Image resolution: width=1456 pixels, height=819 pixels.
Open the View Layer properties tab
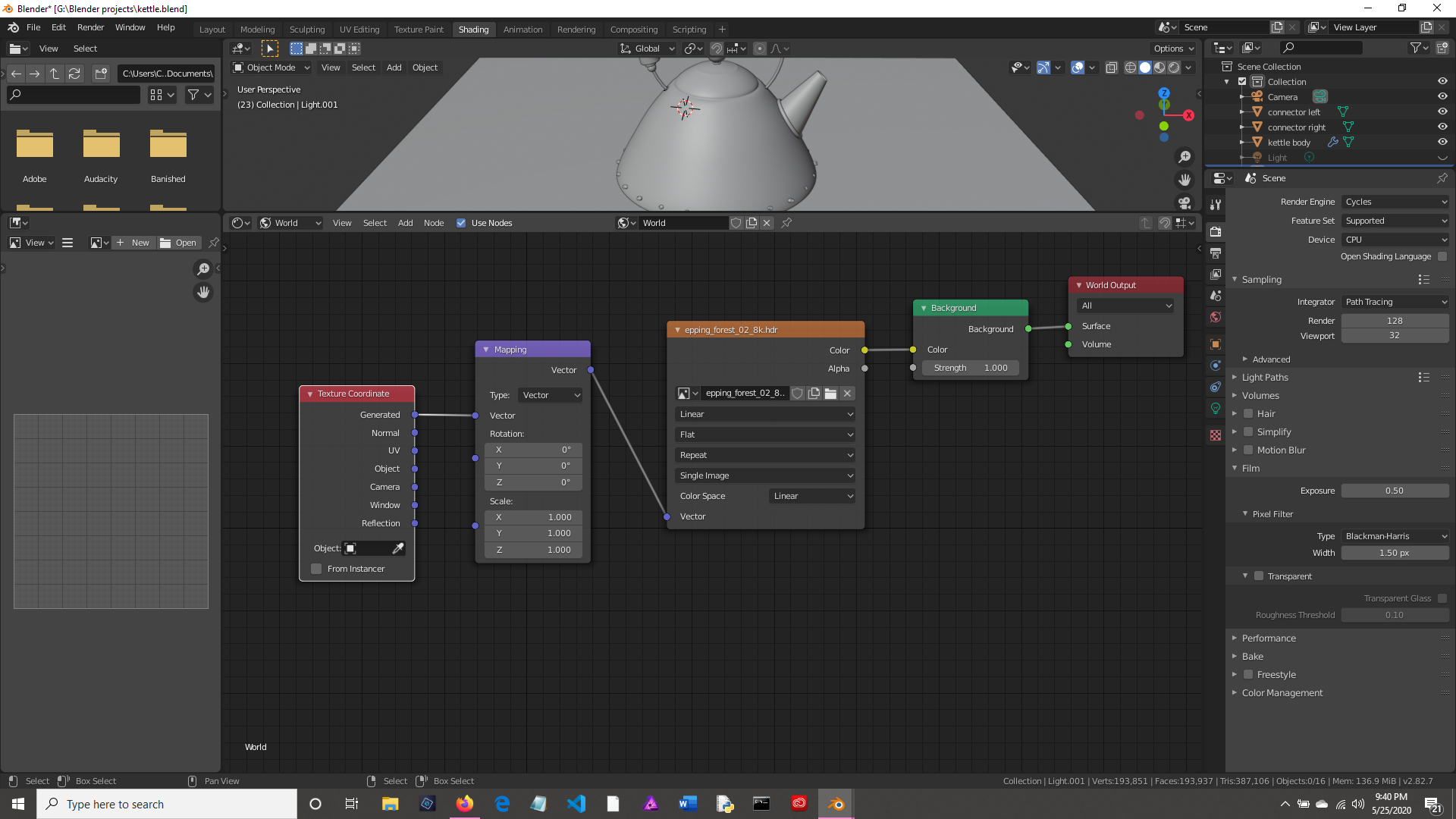(1216, 274)
